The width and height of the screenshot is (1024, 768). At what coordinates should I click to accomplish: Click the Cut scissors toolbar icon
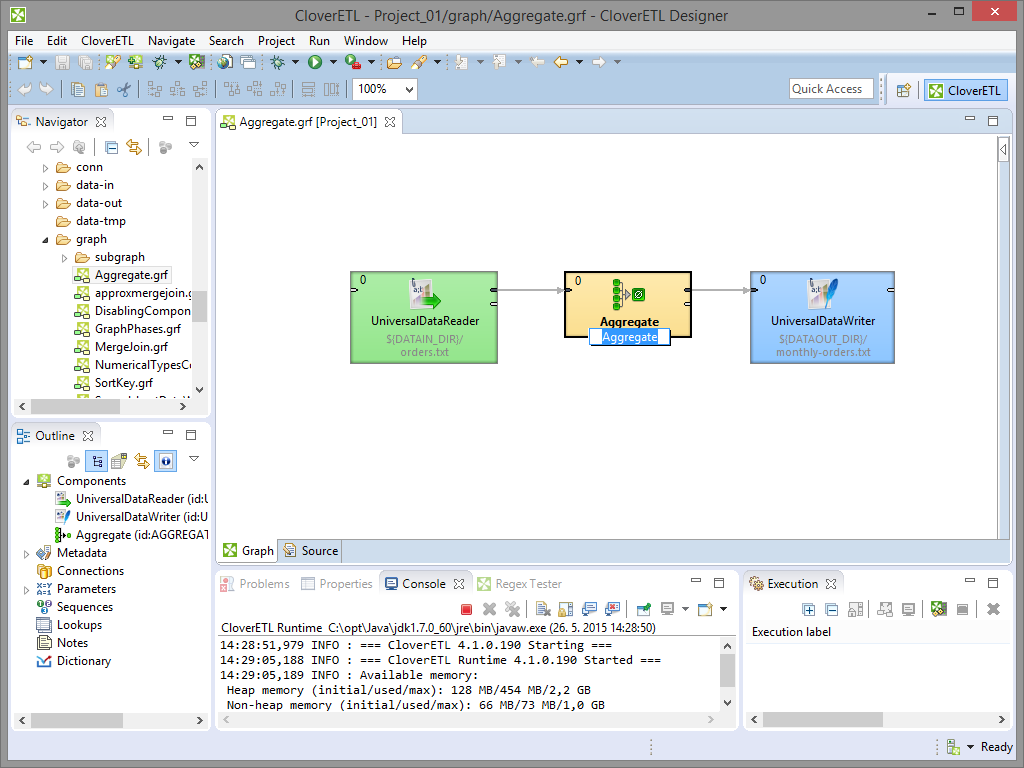[124, 89]
